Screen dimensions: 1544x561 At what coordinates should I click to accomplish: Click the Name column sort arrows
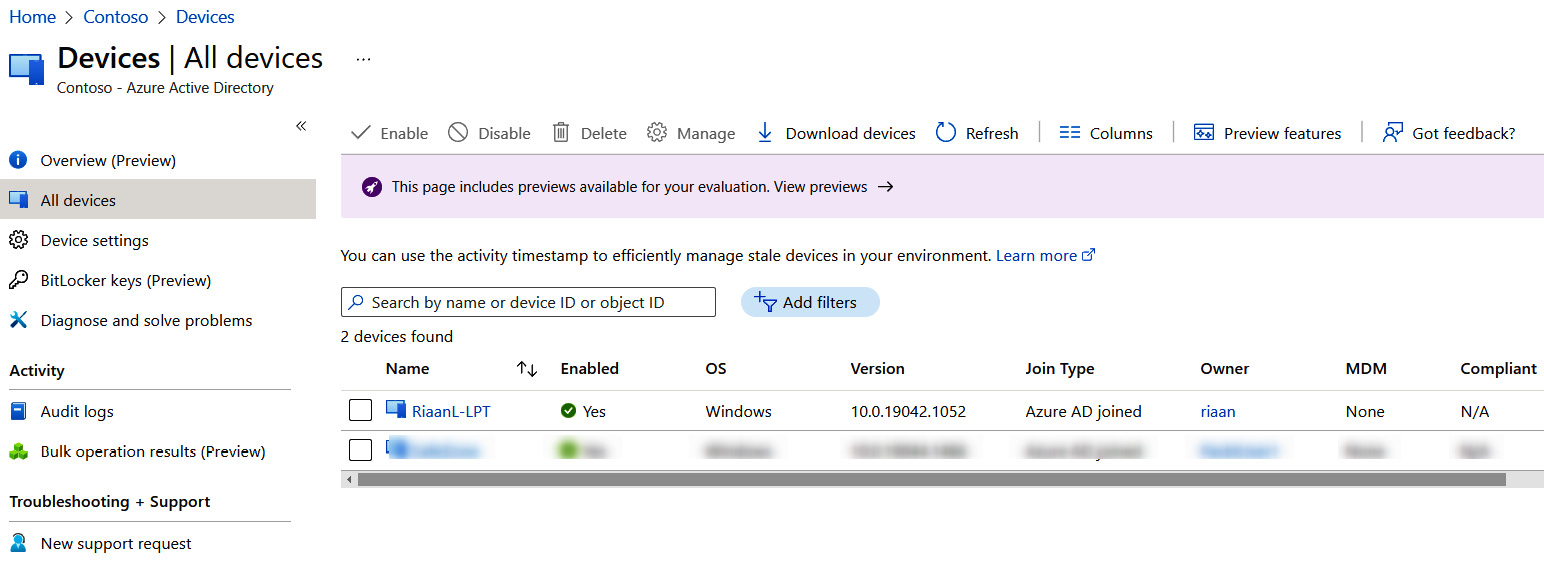[527, 369]
